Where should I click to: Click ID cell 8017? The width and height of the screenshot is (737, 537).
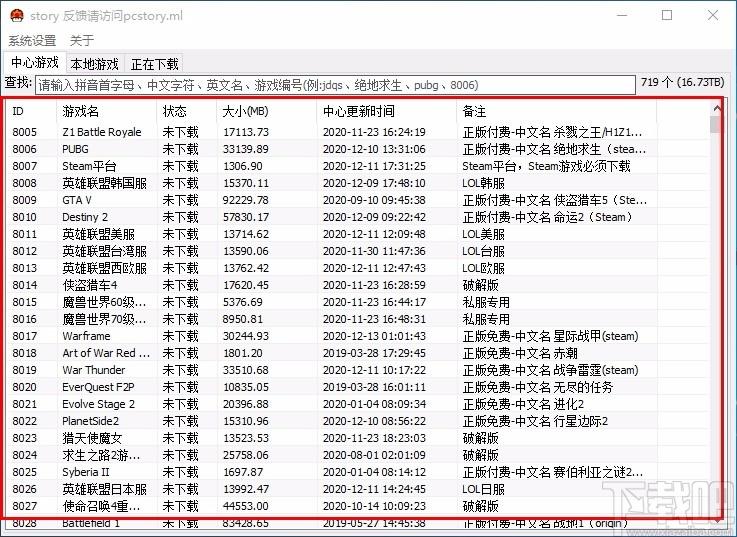coord(24,336)
